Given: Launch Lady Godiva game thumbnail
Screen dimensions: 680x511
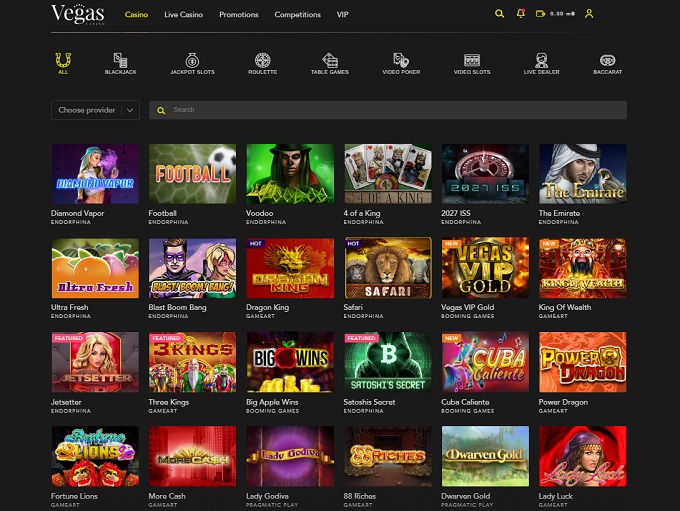Looking at the screenshot, I should coord(290,456).
